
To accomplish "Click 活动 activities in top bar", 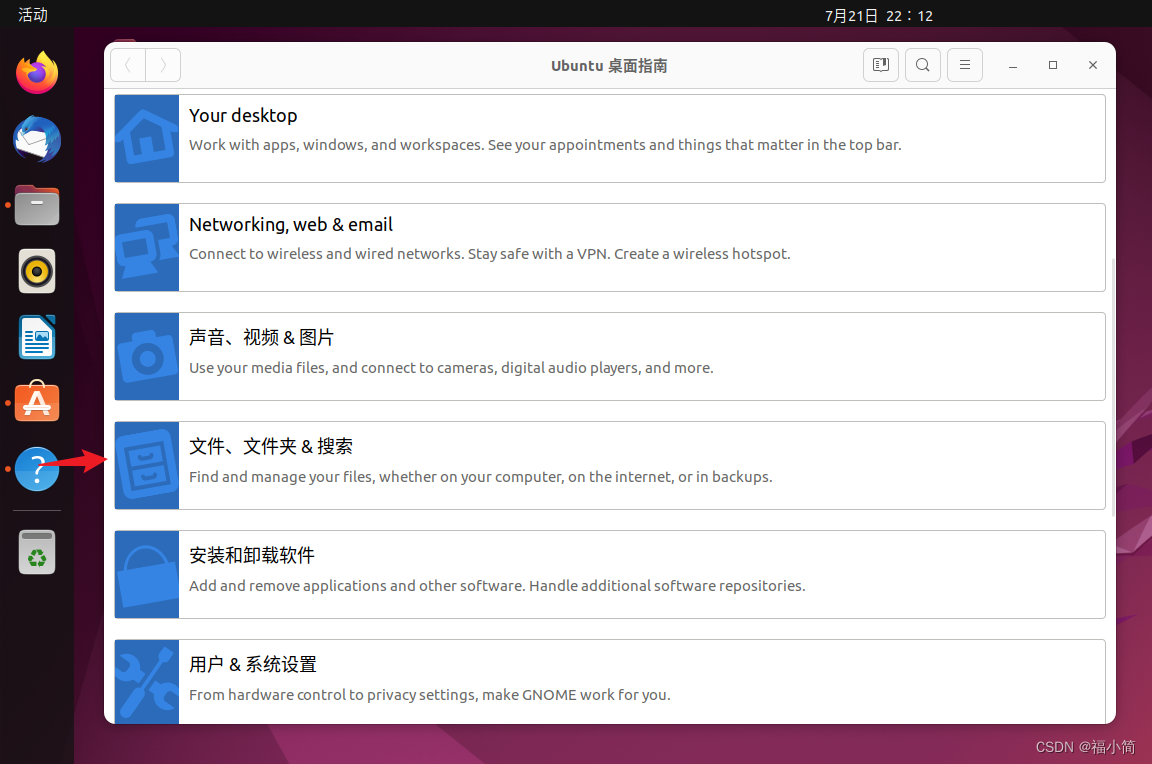I will click(x=32, y=15).
